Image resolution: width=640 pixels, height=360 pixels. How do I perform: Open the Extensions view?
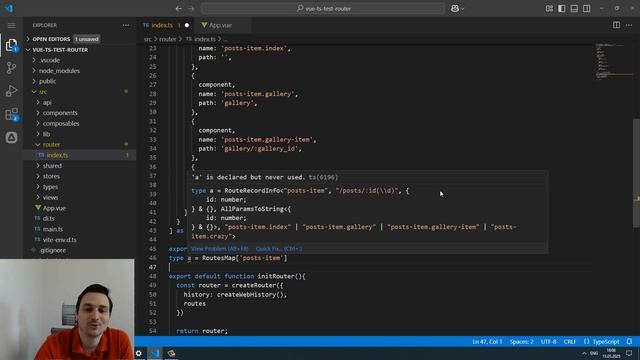point(11,114)
